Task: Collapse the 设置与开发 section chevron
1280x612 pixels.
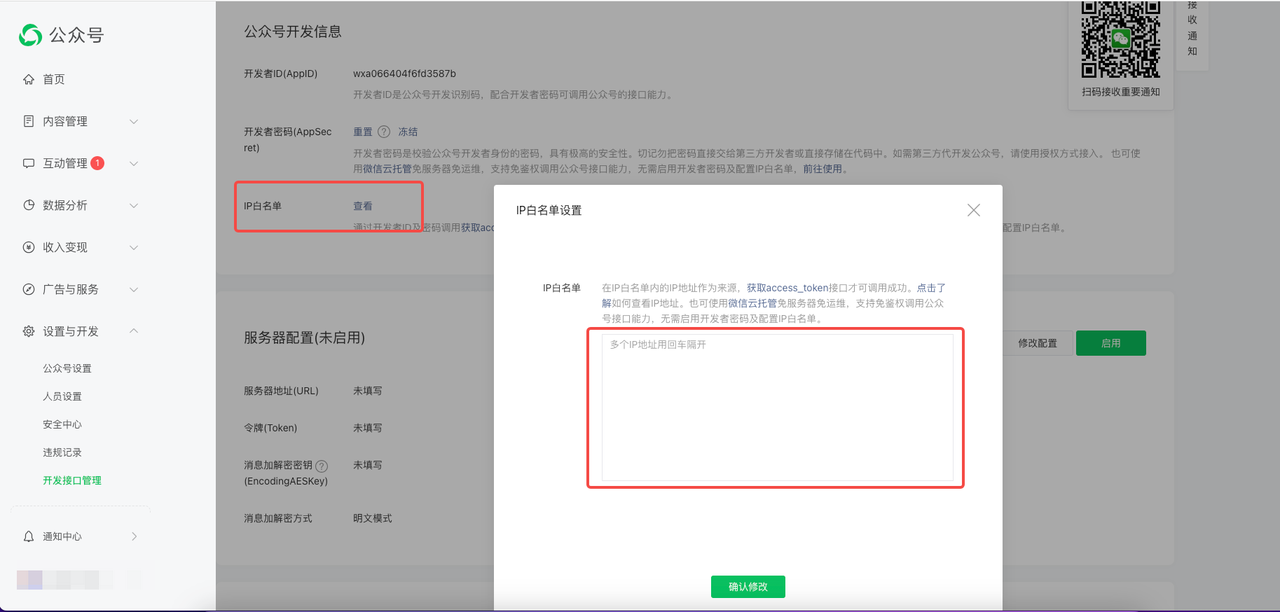Action: point(134,331)
